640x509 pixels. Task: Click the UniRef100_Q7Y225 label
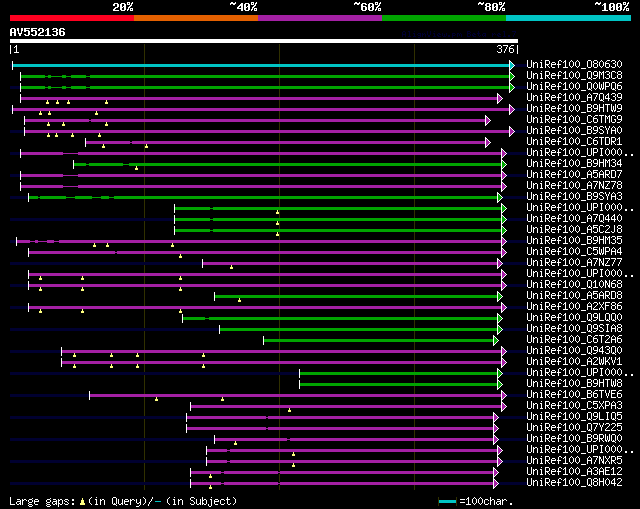coord(574,428)
